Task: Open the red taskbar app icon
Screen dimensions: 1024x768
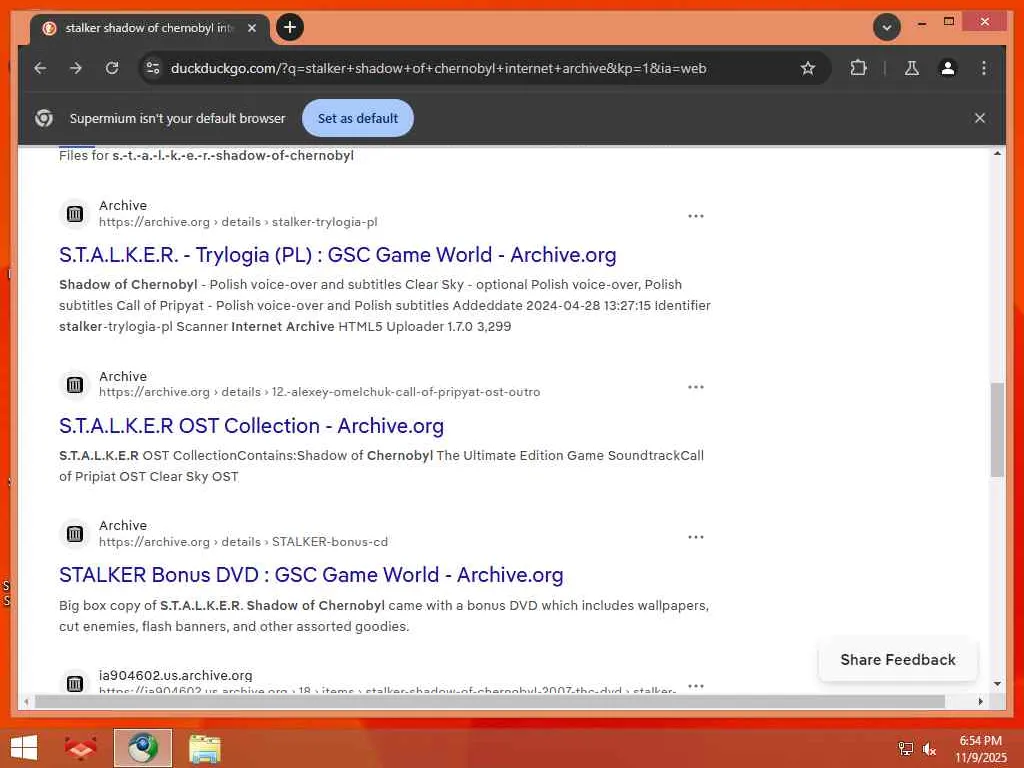Action: pos(80,748)
